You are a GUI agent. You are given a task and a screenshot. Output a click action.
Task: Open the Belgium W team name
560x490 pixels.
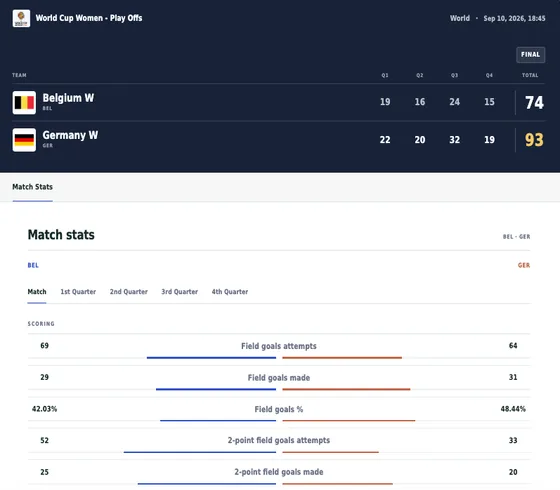[68, 98]
